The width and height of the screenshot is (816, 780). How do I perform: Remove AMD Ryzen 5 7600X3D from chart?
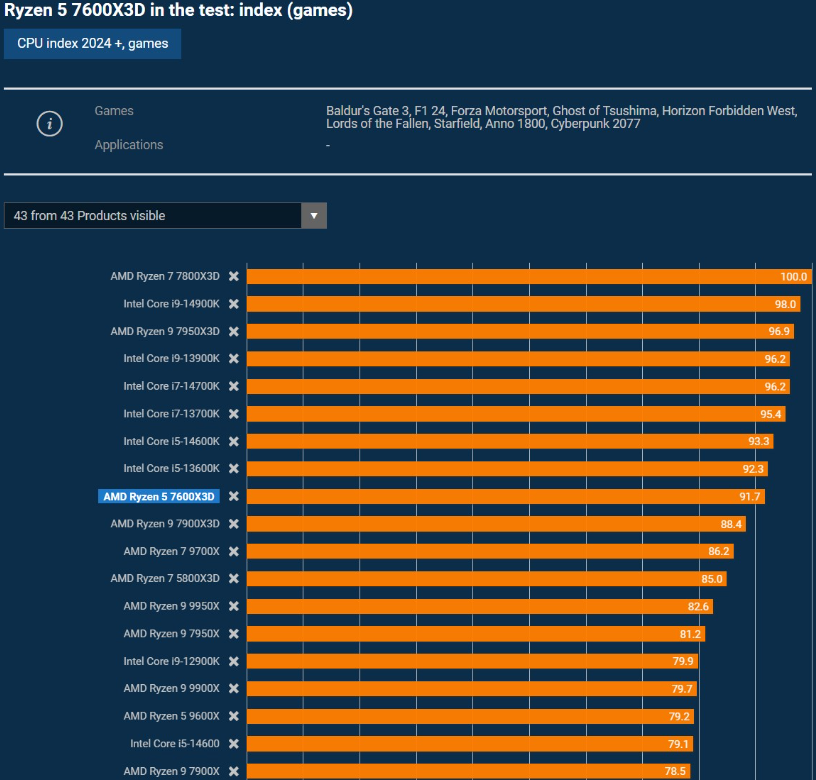234,496
